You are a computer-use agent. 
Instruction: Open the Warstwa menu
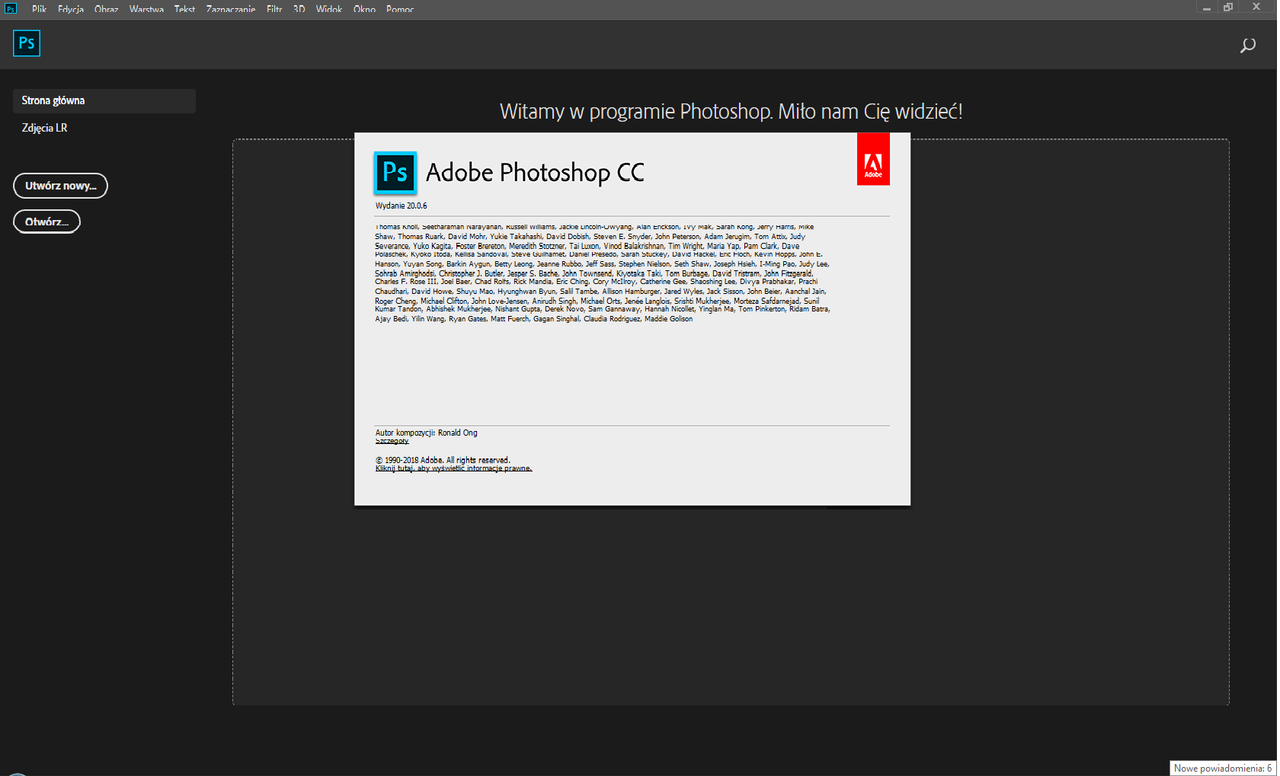[147, 9]
